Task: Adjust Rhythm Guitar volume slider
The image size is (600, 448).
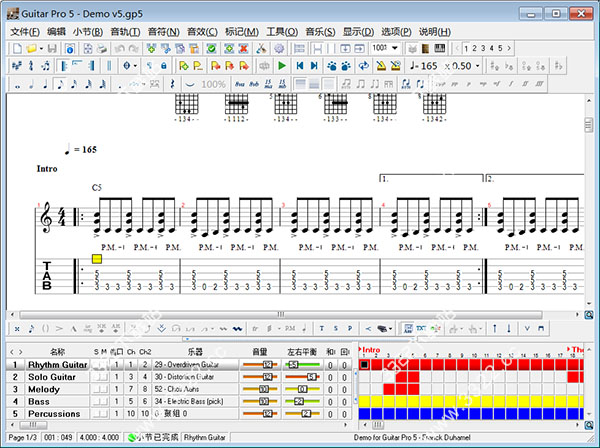Action: point(260,365)
